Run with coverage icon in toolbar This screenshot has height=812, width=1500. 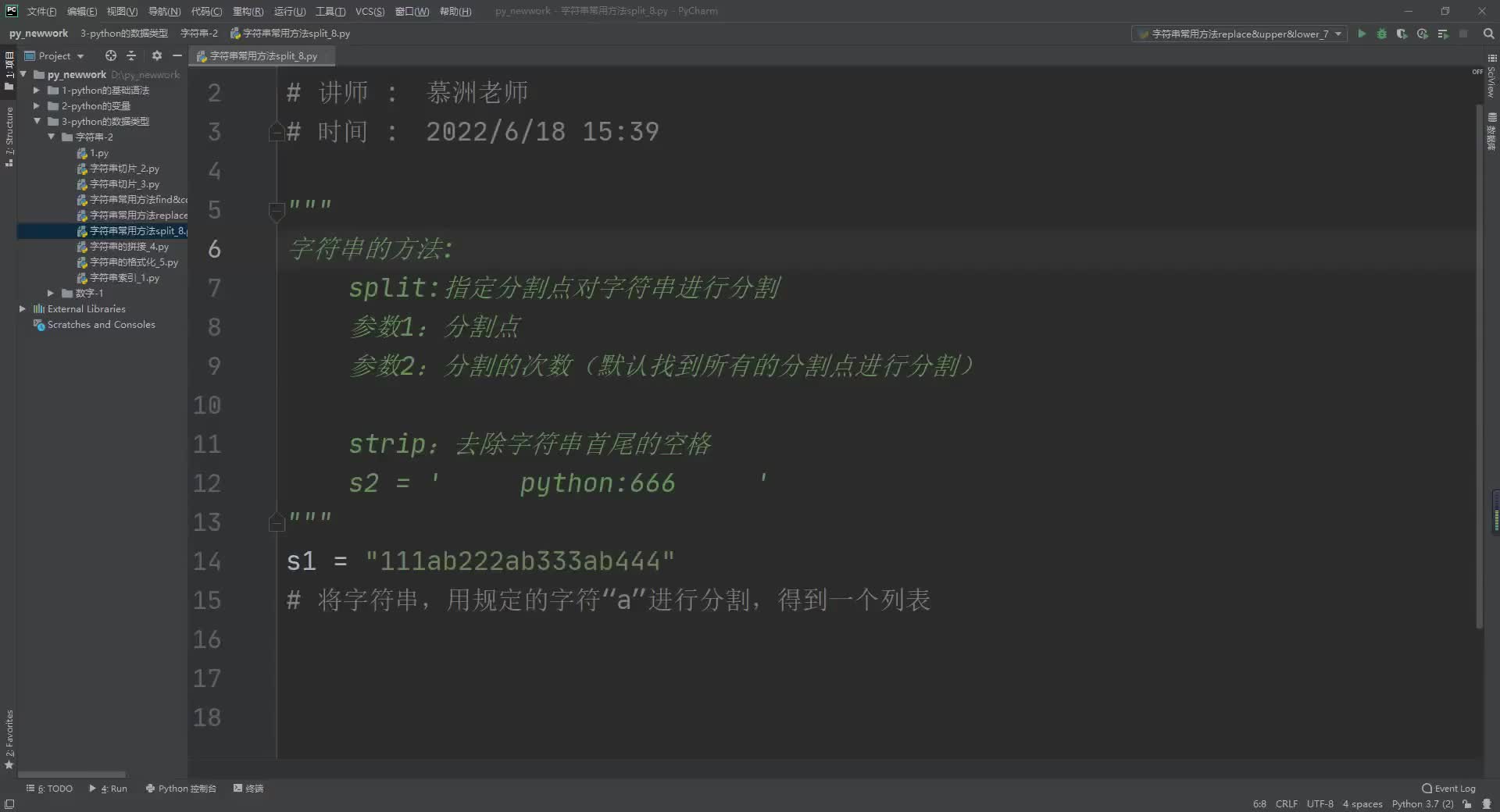point(1402,34)
